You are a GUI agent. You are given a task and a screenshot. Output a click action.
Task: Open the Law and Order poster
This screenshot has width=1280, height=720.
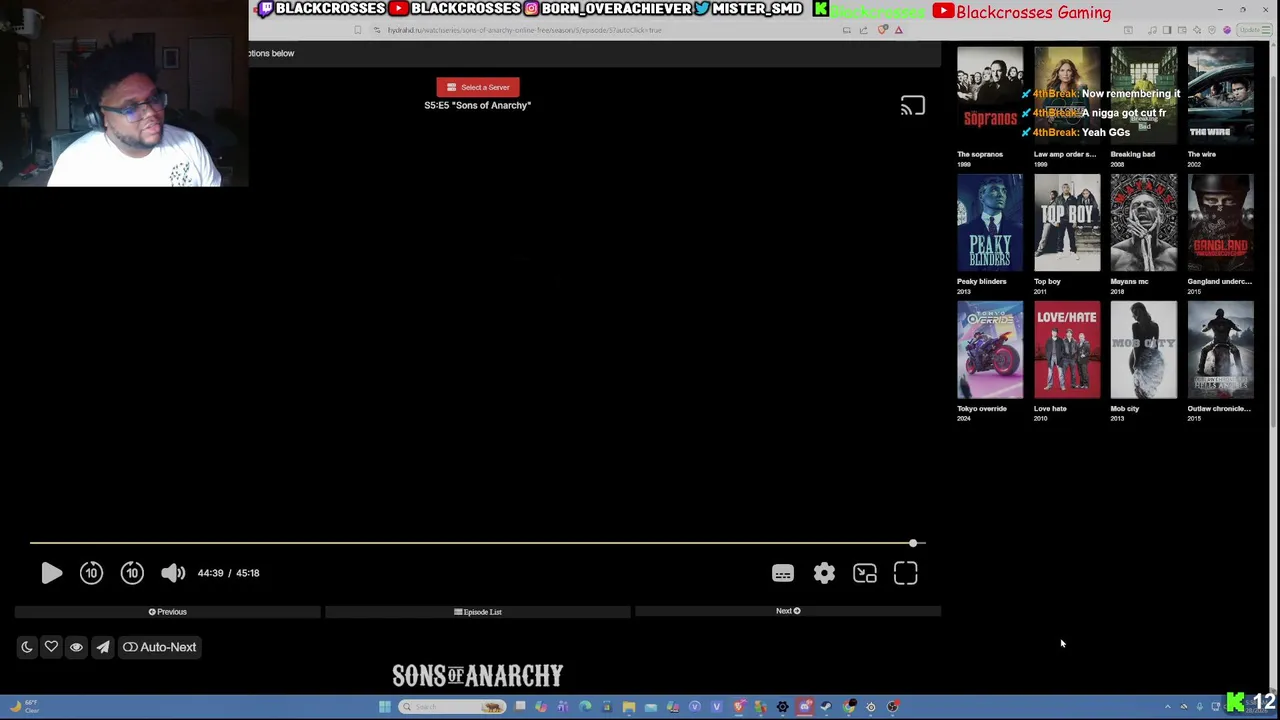[1067, 96]
